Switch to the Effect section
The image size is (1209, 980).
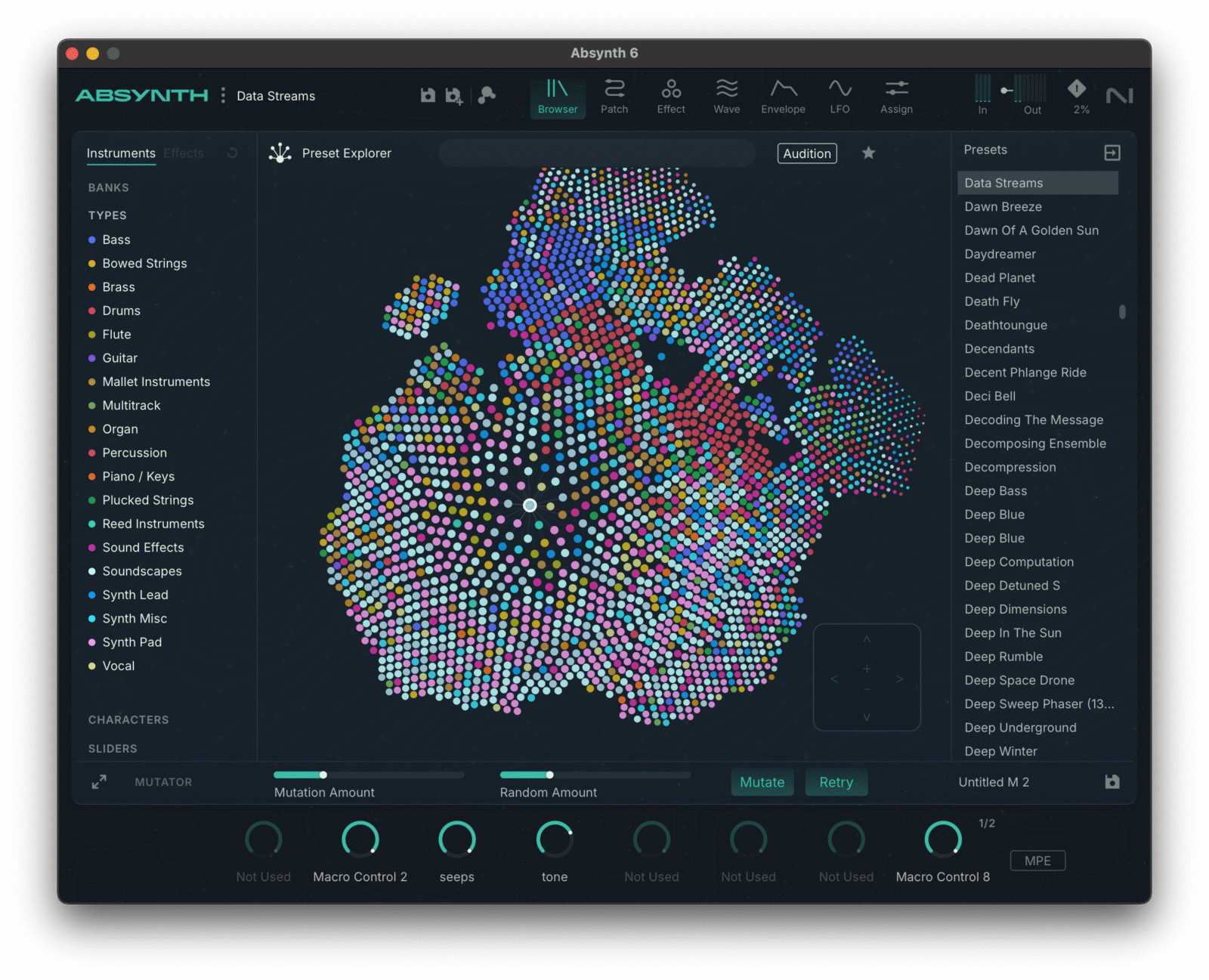click(671, 96)
